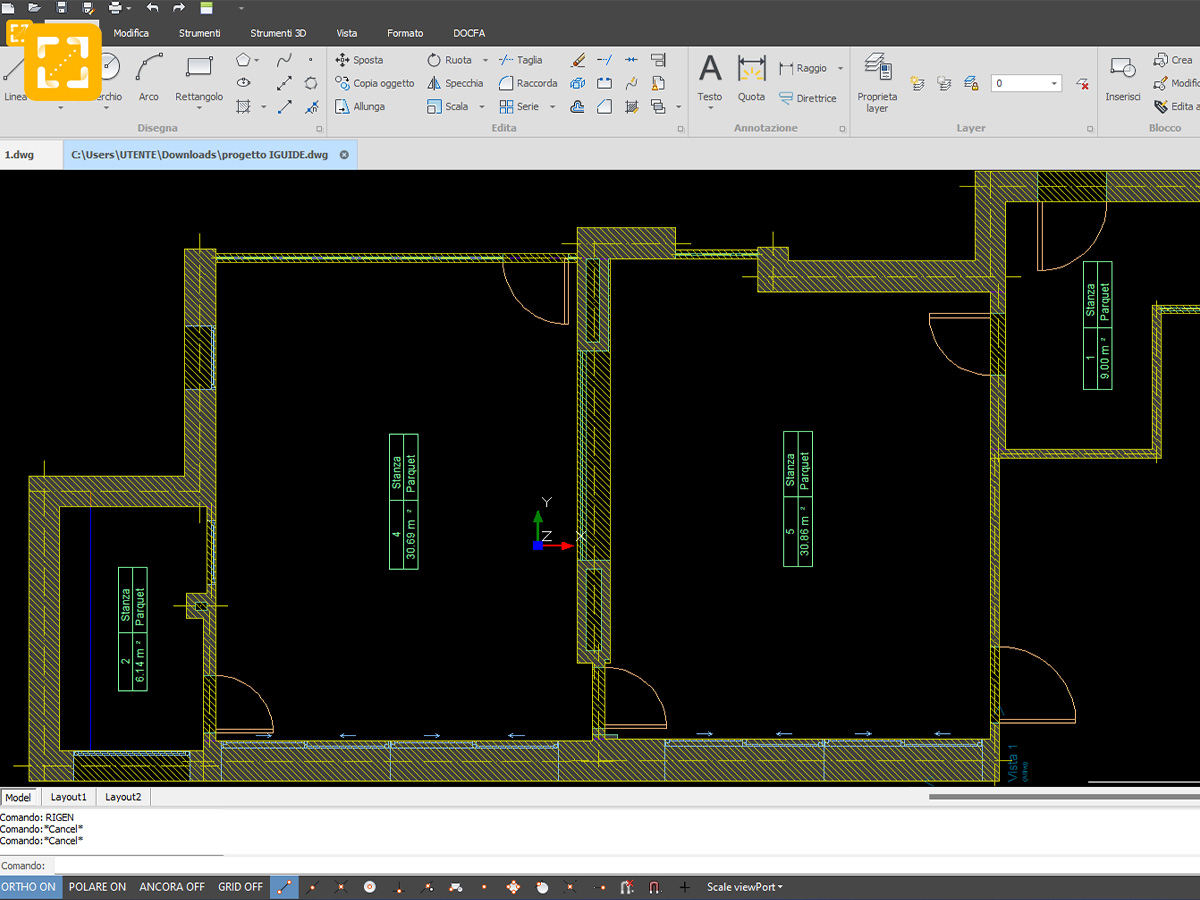Click the horizontal scrollbar below drawing
The image size is (1200, 900).
click(1064, 797)
